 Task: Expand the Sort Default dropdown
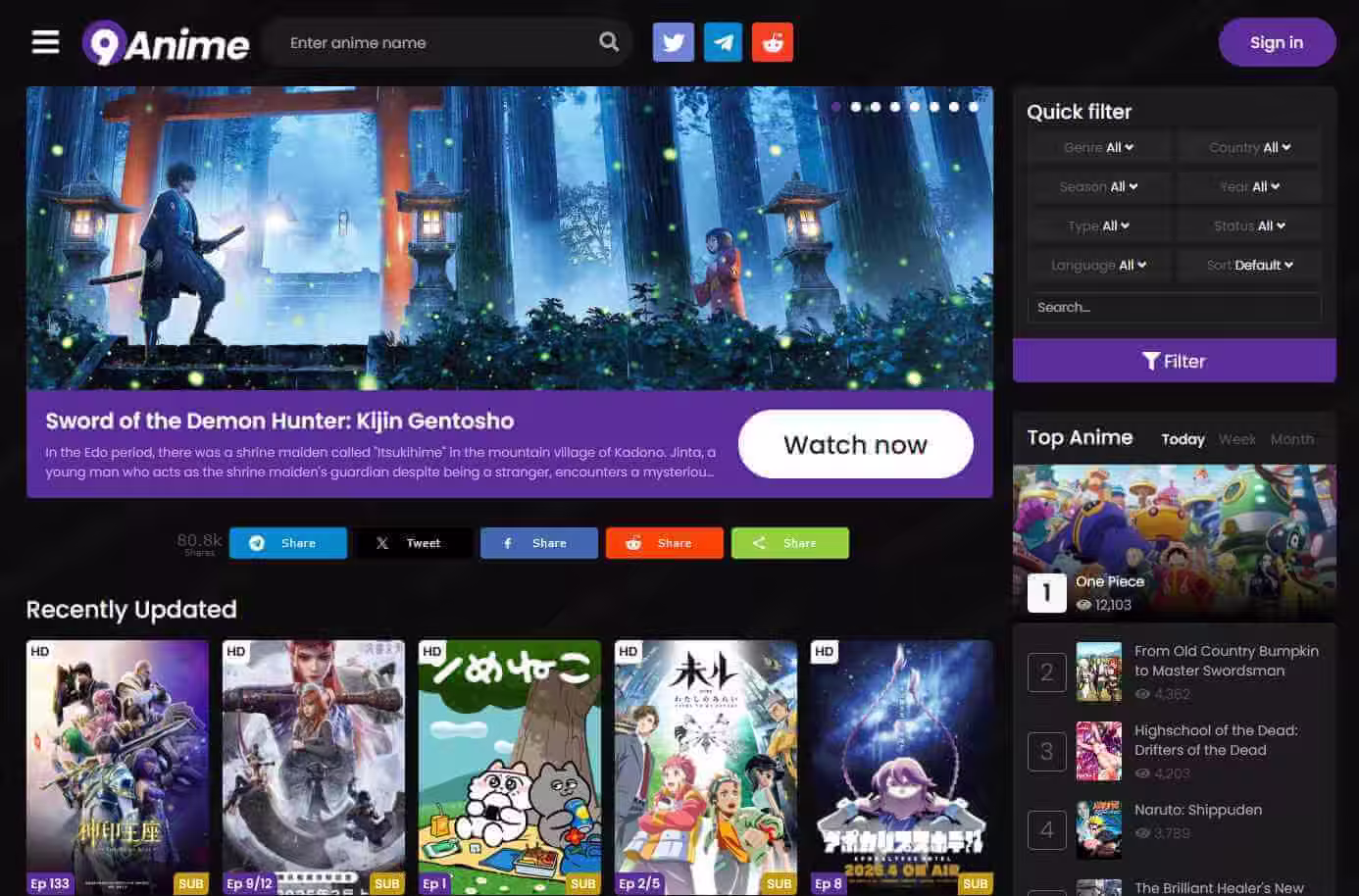pos(1249,265)
